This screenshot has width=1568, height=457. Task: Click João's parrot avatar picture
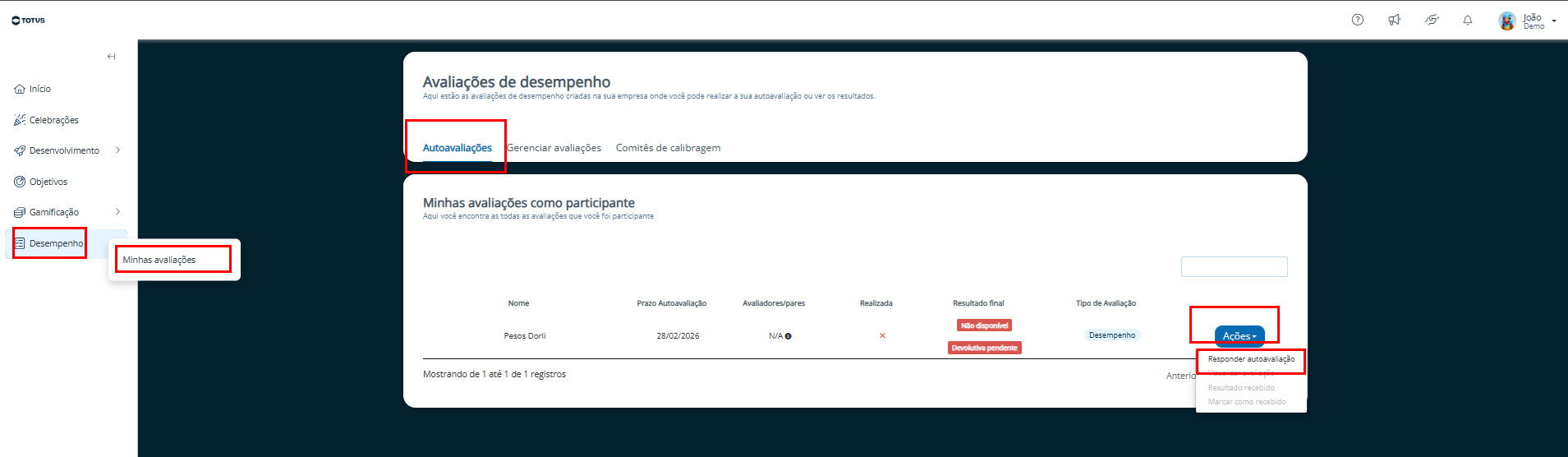[1507, 21]
